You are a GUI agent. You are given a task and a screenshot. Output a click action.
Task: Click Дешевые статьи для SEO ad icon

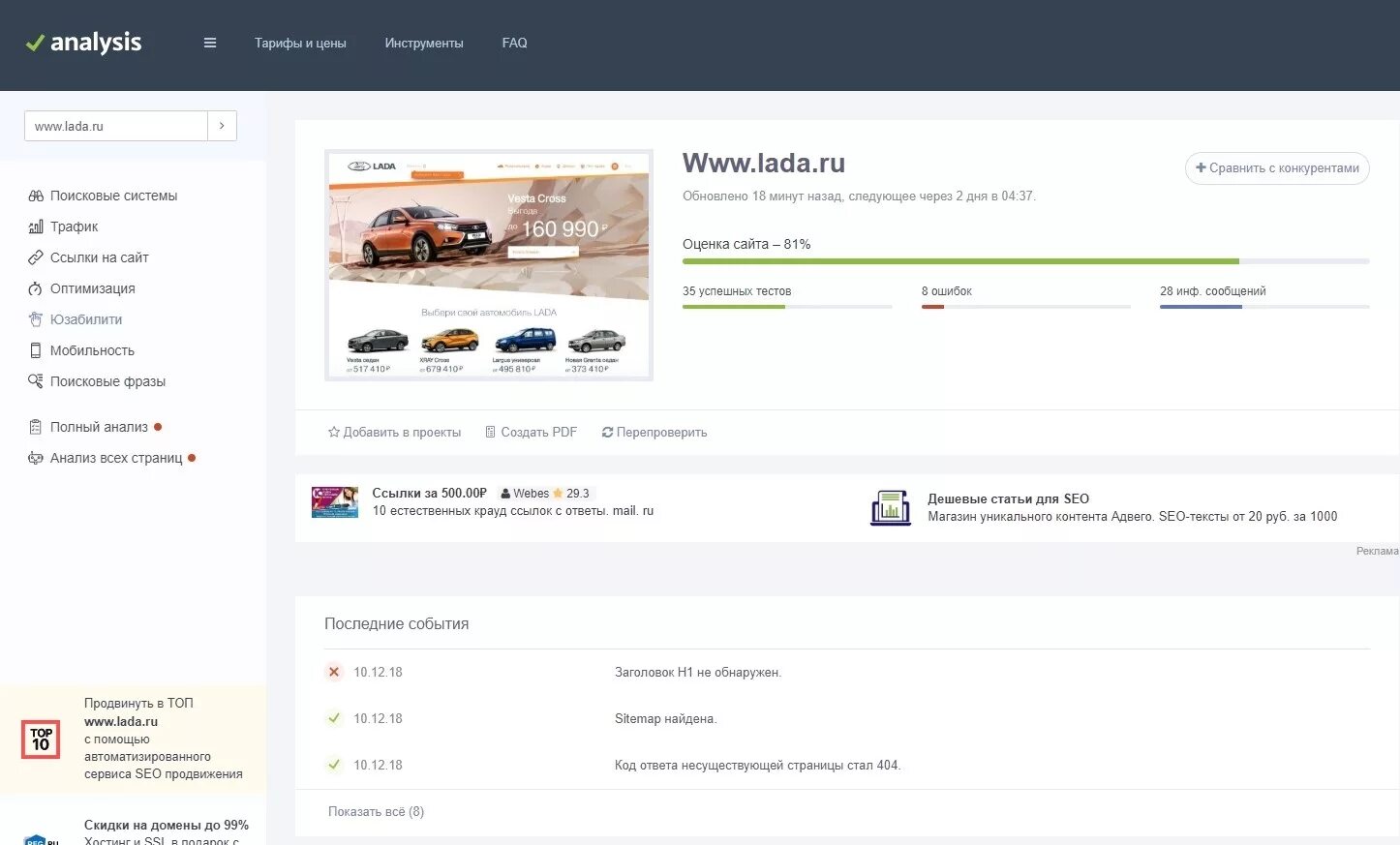(891, 507)
